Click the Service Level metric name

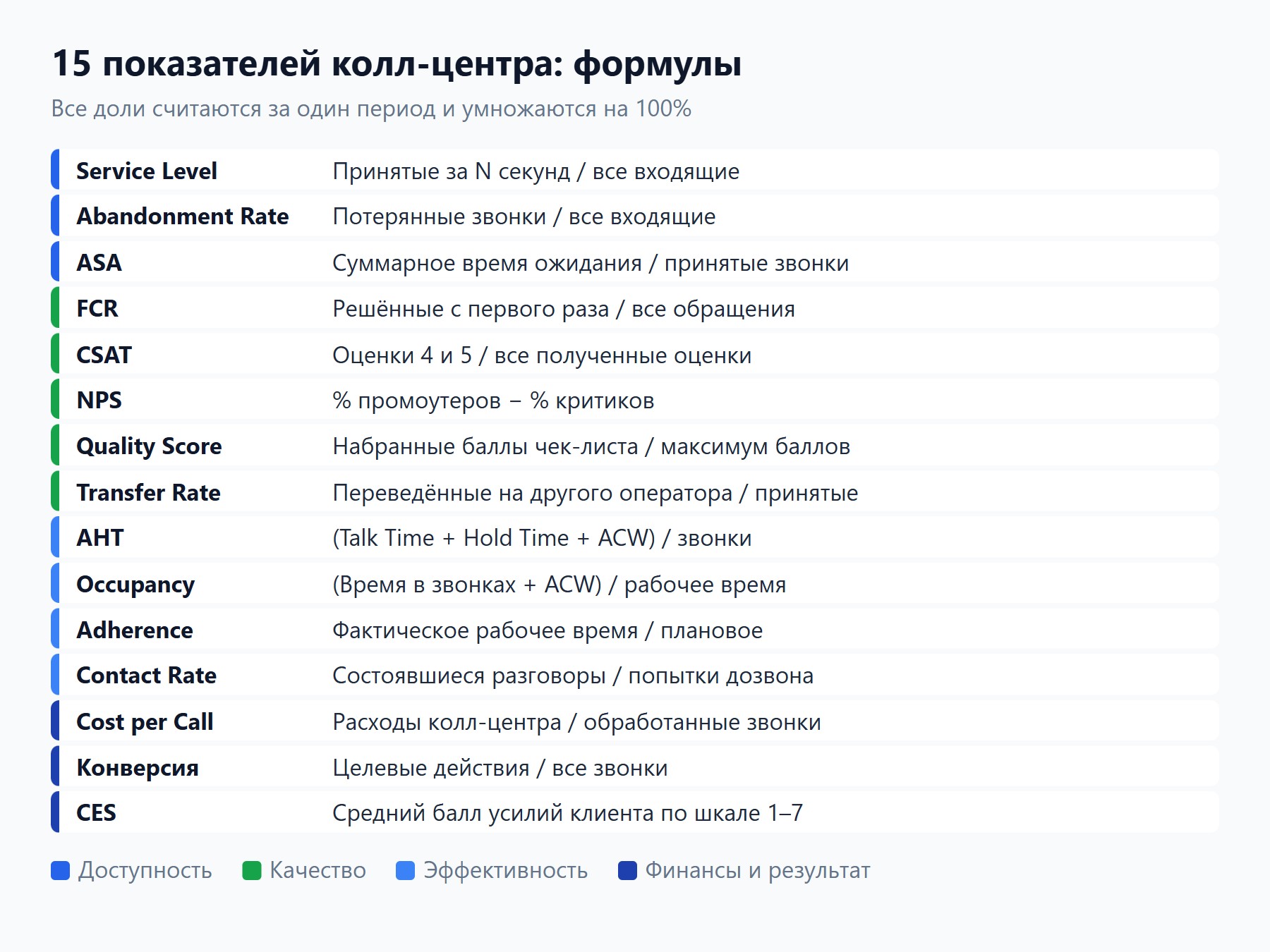pos(146,171)
